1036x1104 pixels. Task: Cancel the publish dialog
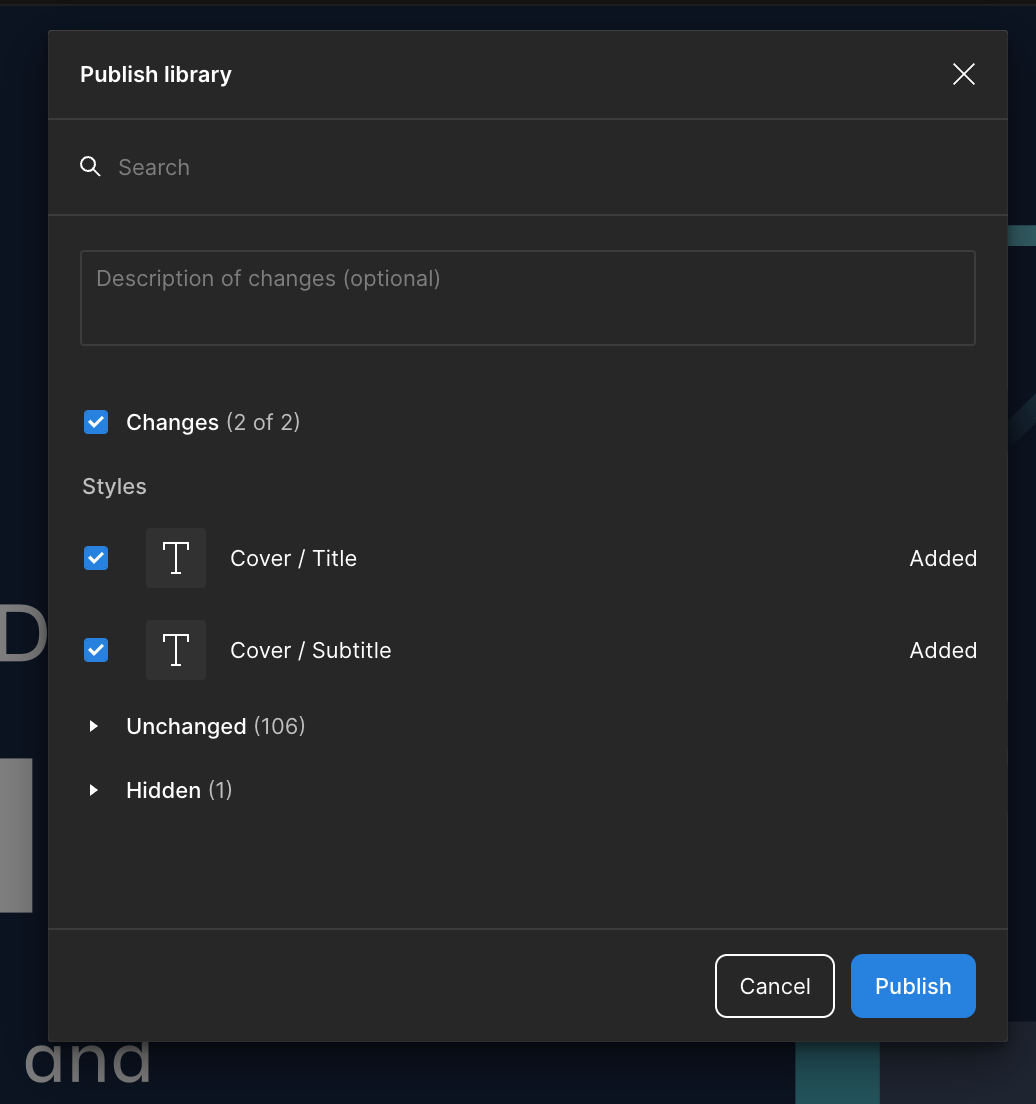tap(775, 986)
